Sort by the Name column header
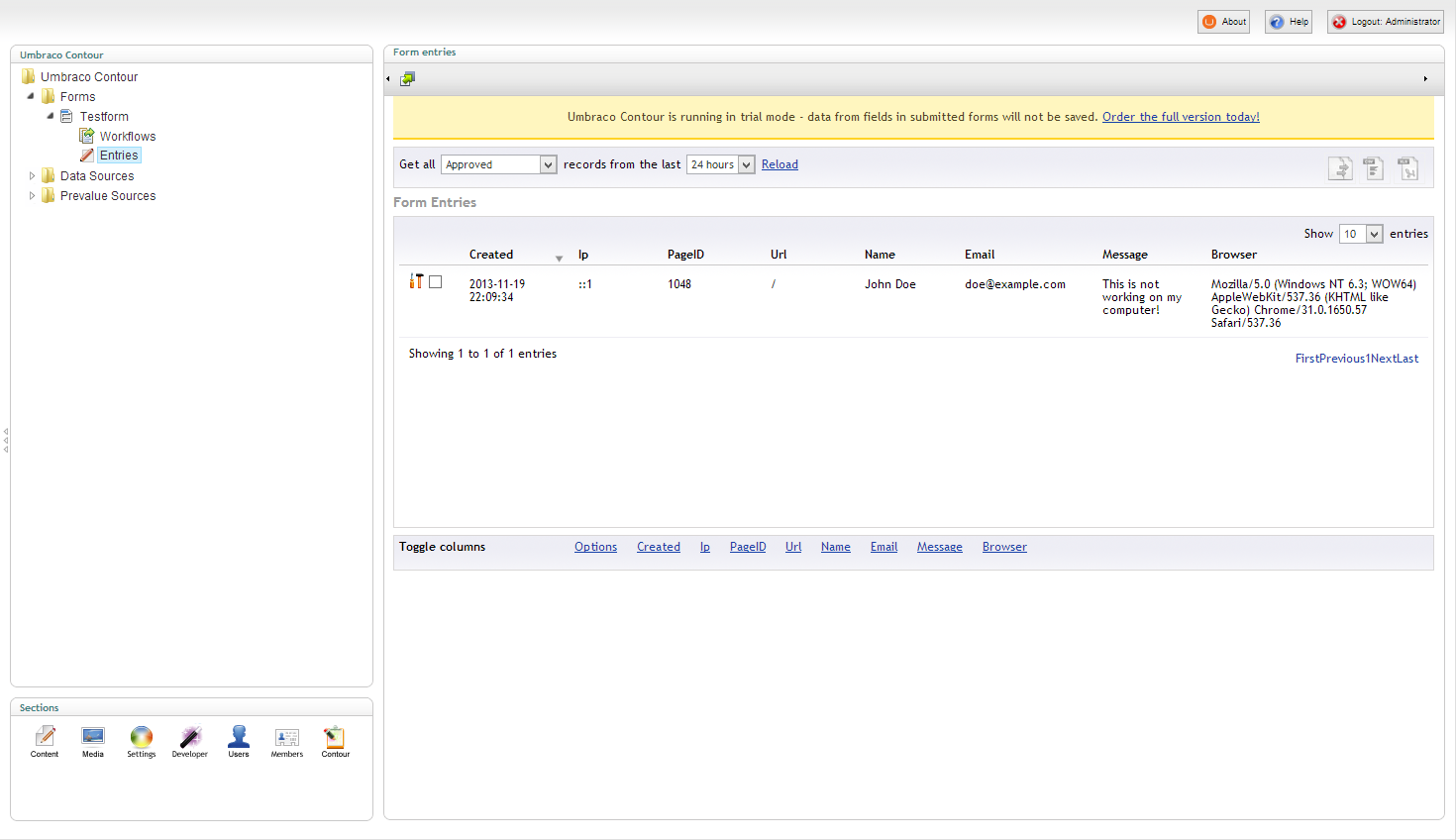Screen dimensions: 1456x840 click(880, 255)
